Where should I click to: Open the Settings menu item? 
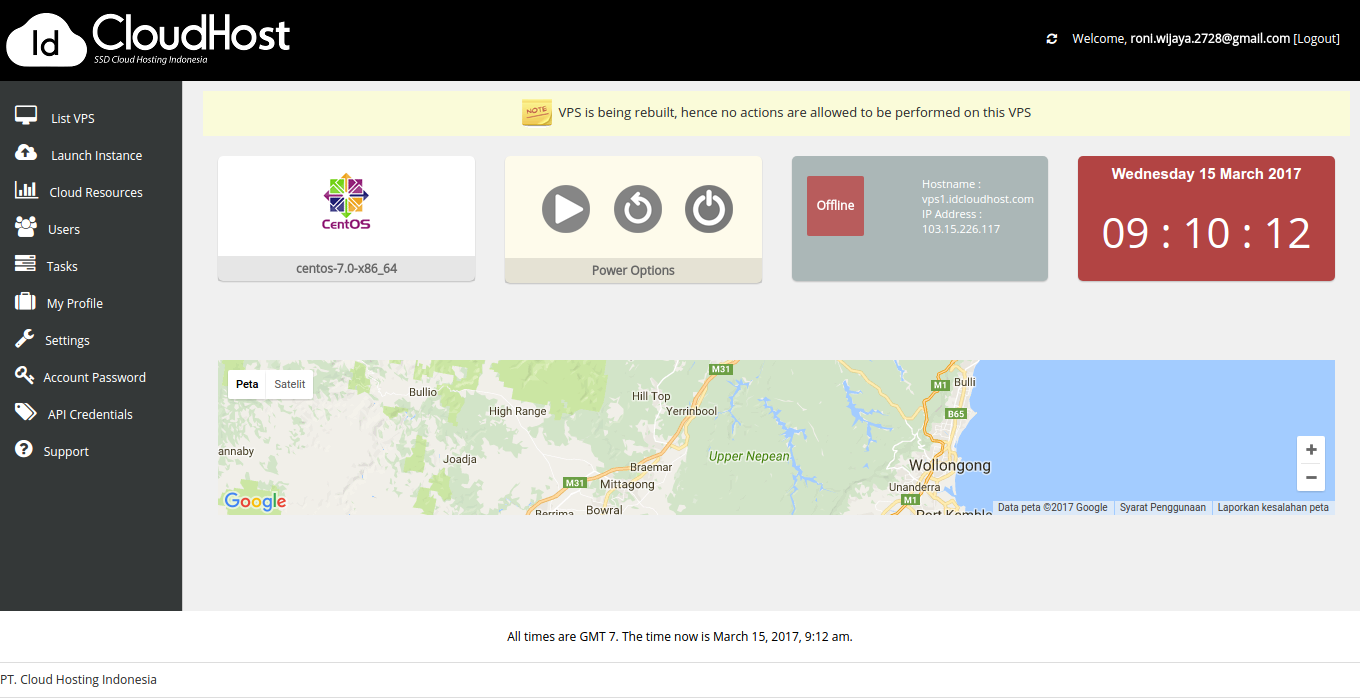[x=64, y=339]
